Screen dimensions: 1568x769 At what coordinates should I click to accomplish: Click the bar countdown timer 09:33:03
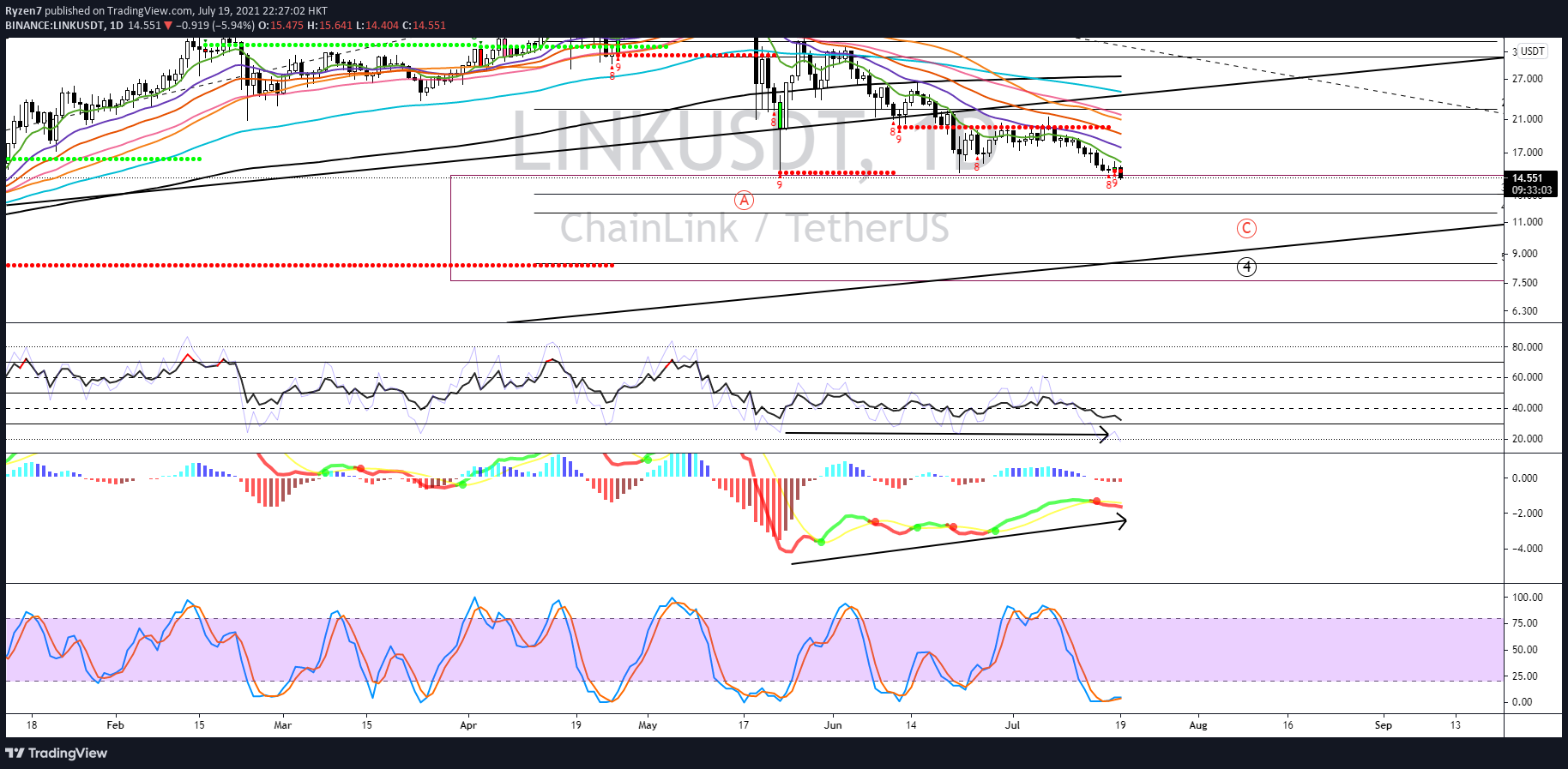[x=1531, y=190]
